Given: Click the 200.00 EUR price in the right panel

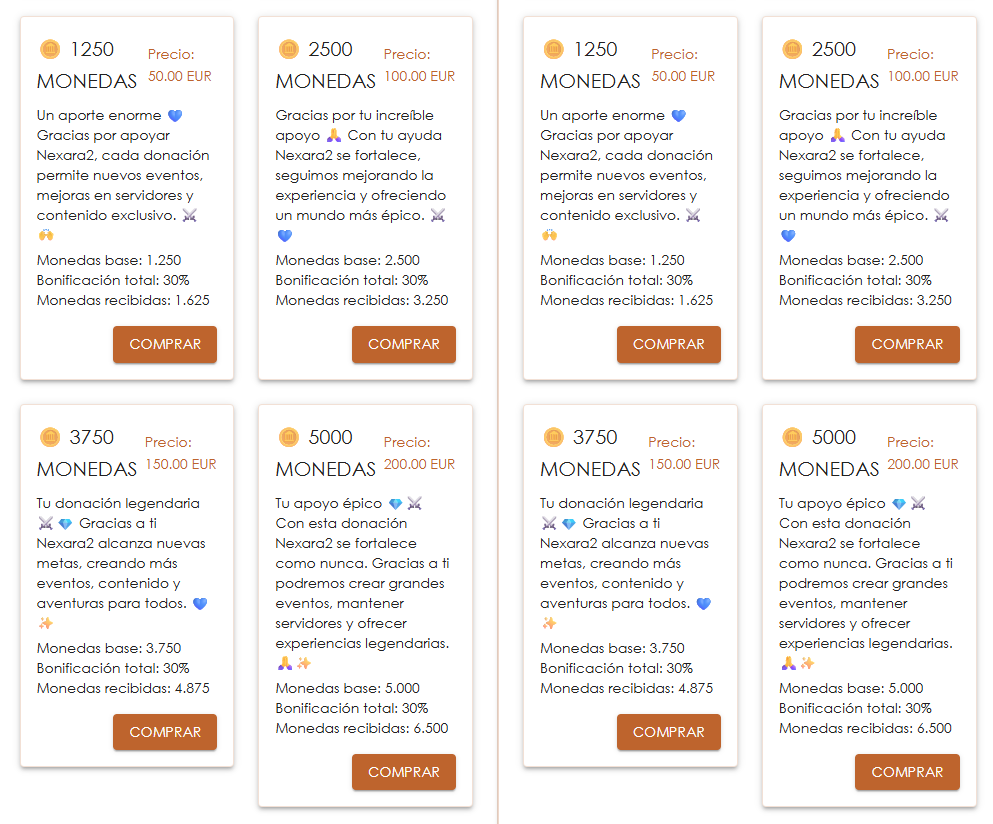Looking at the screenshot, I should pos(923,464).
